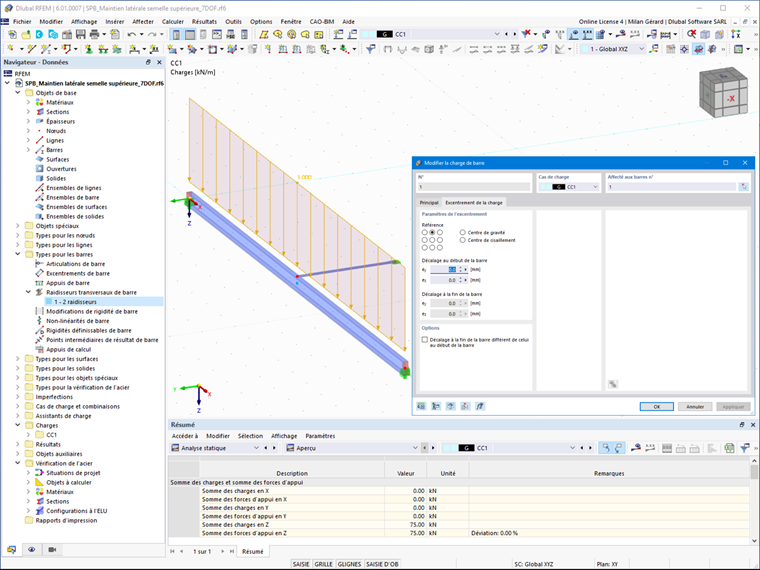Viewport: 760px width, 570px height.
Task: Click the black G color swatch in toolbar
Action: (x=384, y=34)
